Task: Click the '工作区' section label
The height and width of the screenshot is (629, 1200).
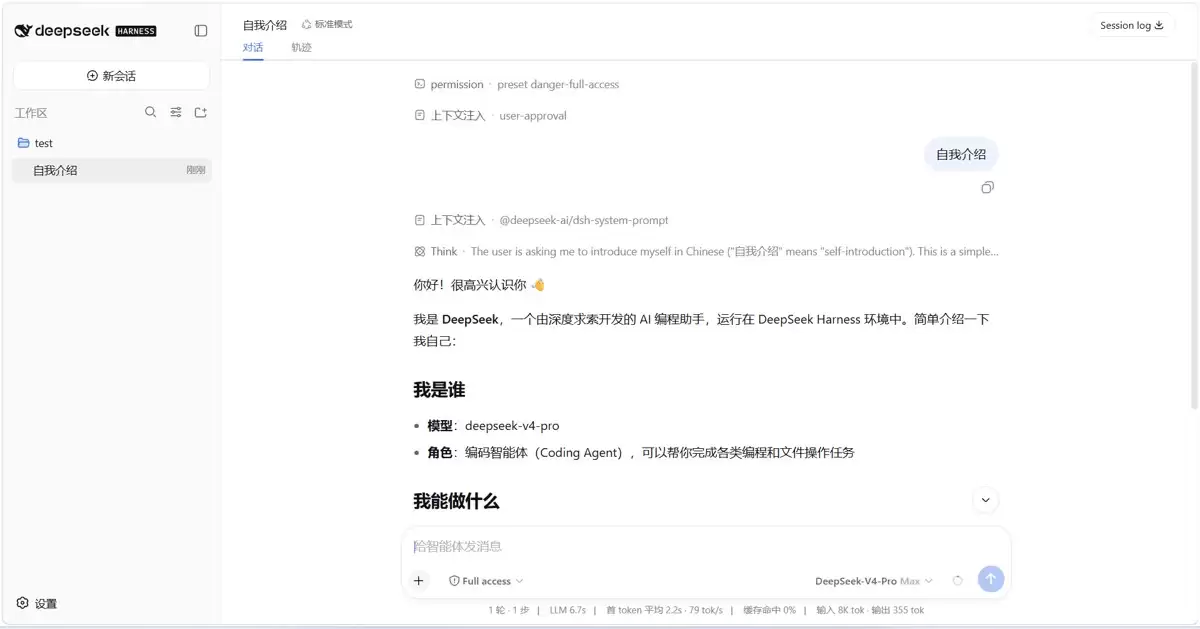Action: 31,113
